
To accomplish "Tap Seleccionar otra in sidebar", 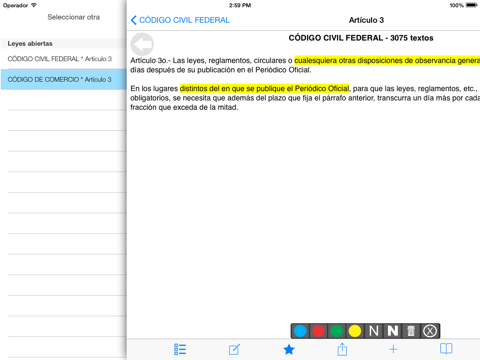I will coord(73,17).
